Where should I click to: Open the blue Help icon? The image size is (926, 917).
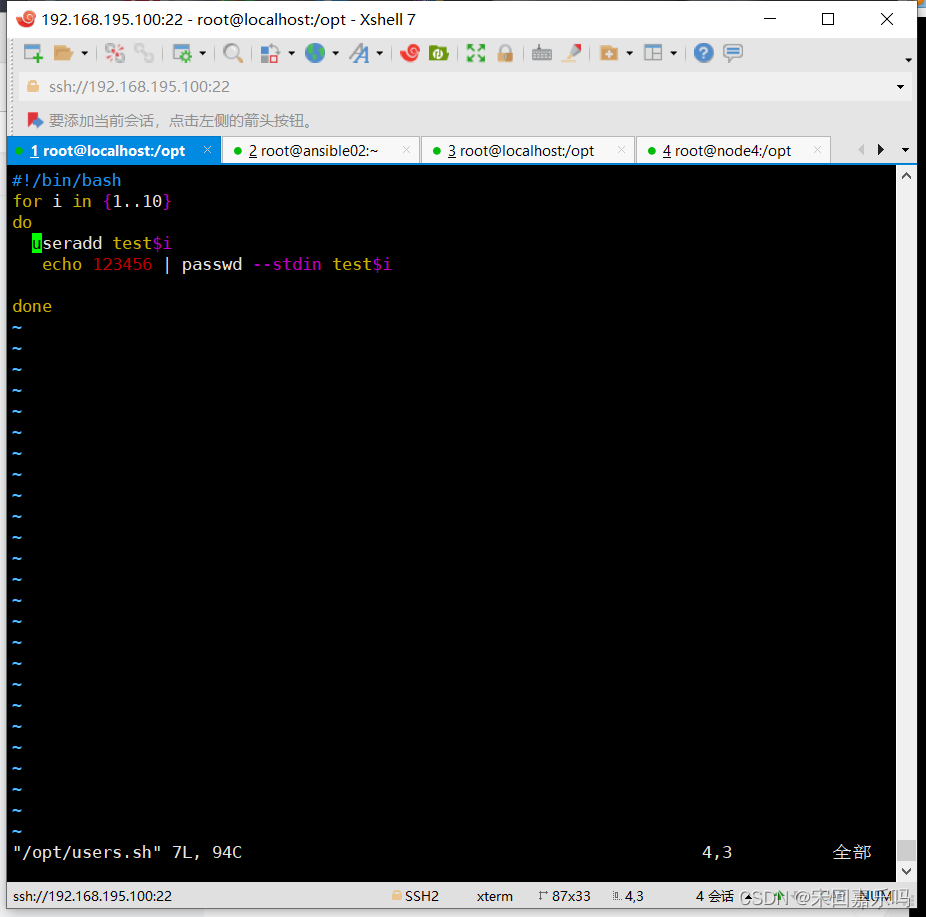click(703, 53)
